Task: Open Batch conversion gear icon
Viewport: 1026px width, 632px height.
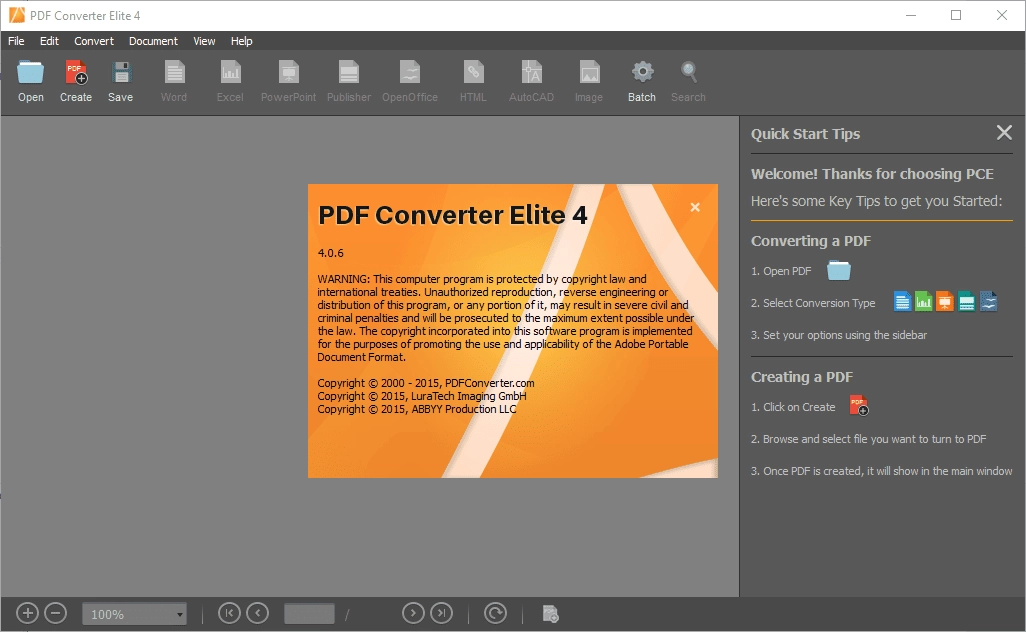Action: pos(642,72)
